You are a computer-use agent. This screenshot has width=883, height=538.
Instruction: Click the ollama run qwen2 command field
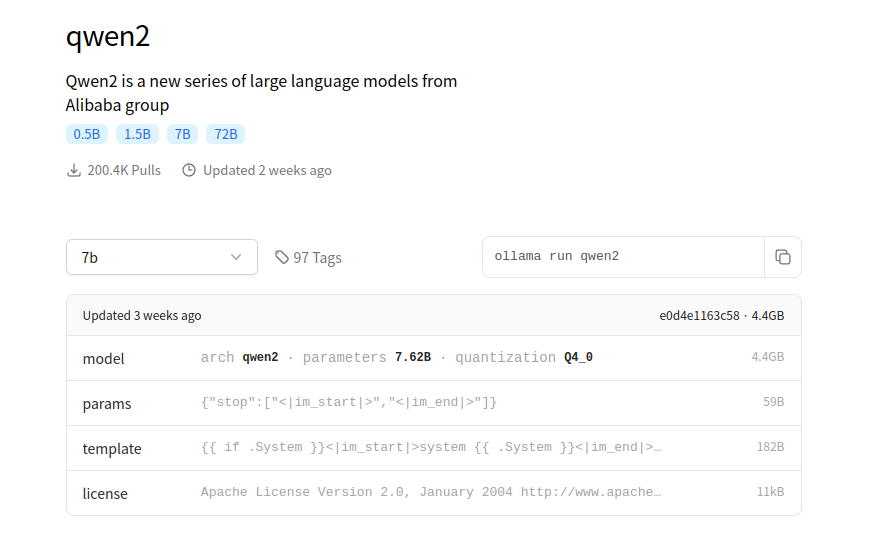(x=623, y=257)
